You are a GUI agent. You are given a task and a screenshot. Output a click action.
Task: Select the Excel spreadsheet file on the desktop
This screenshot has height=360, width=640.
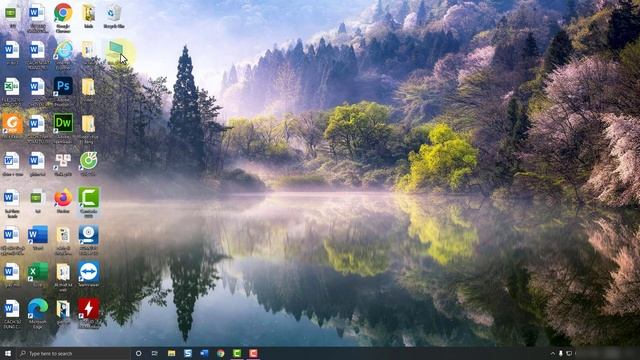point(11,87)
